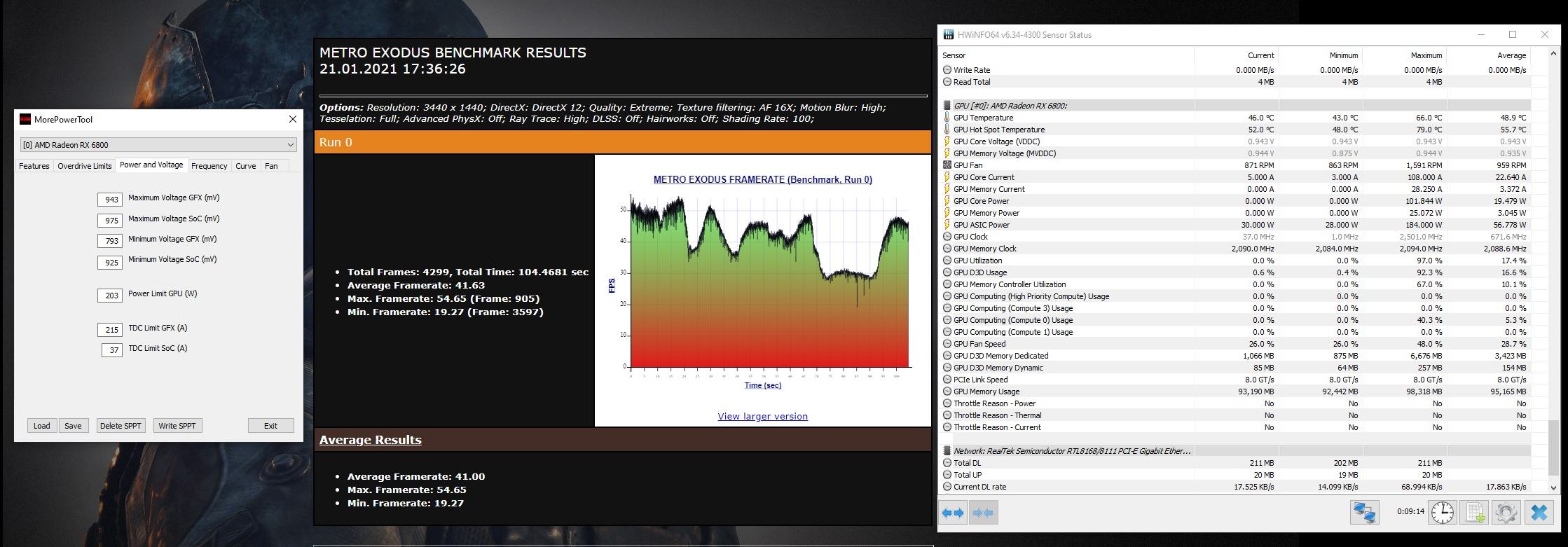Select the GPU D3D Memory Dedicated row
Screen dimensions: 1568x547
tap(1235, 356)
